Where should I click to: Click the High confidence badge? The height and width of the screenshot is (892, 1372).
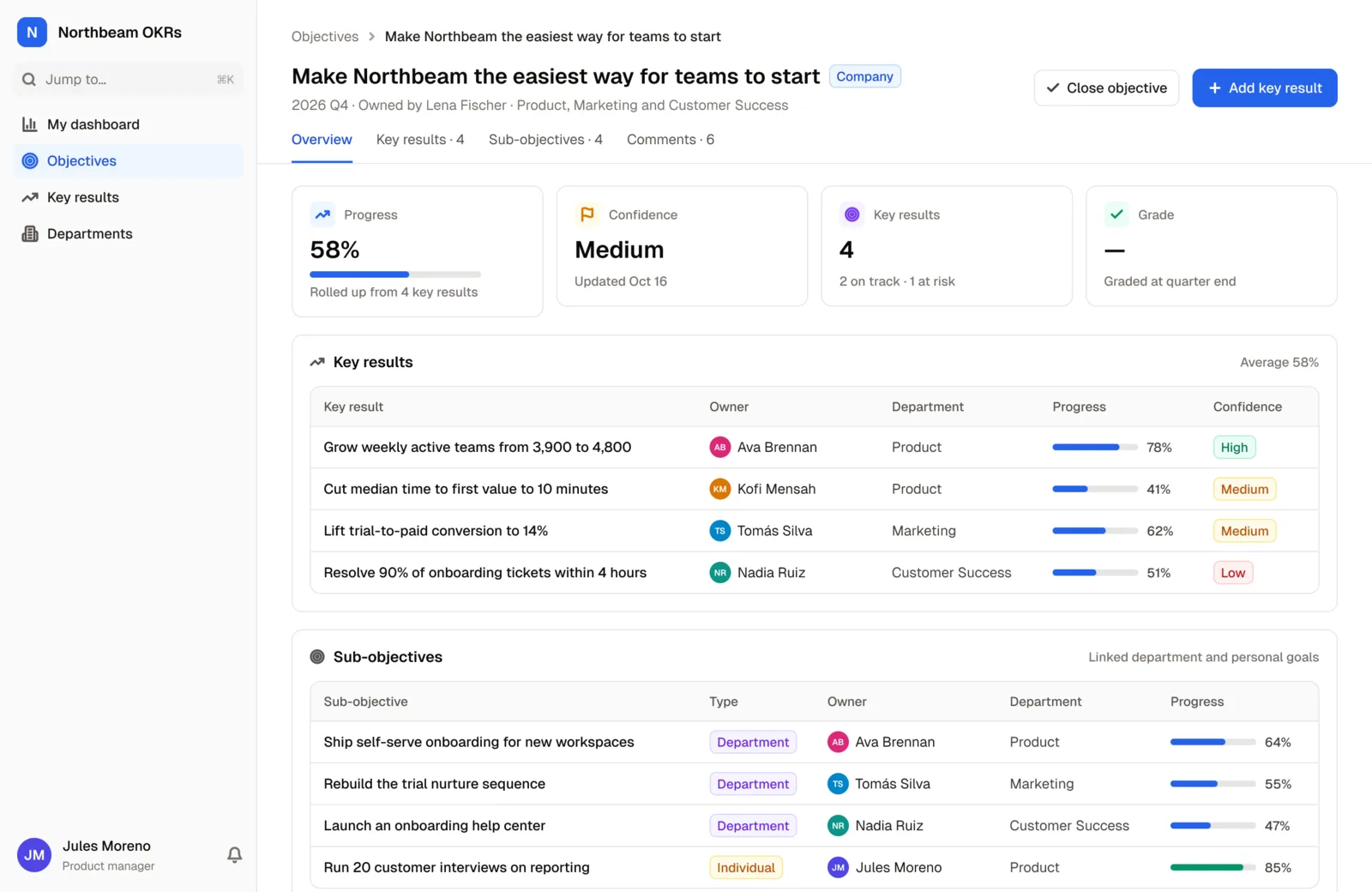pyautogui.click(x=1234, y=447)
